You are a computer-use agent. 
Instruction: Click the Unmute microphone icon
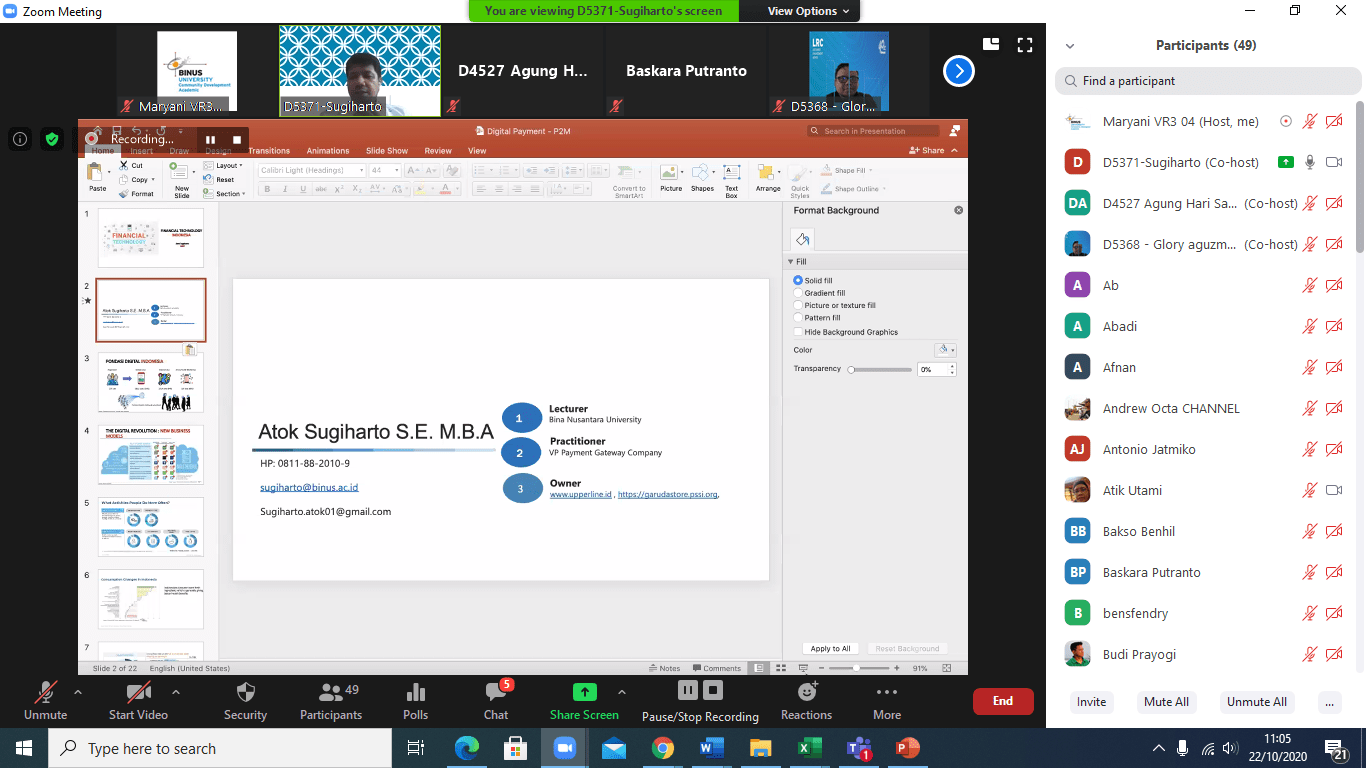point(45,693)
